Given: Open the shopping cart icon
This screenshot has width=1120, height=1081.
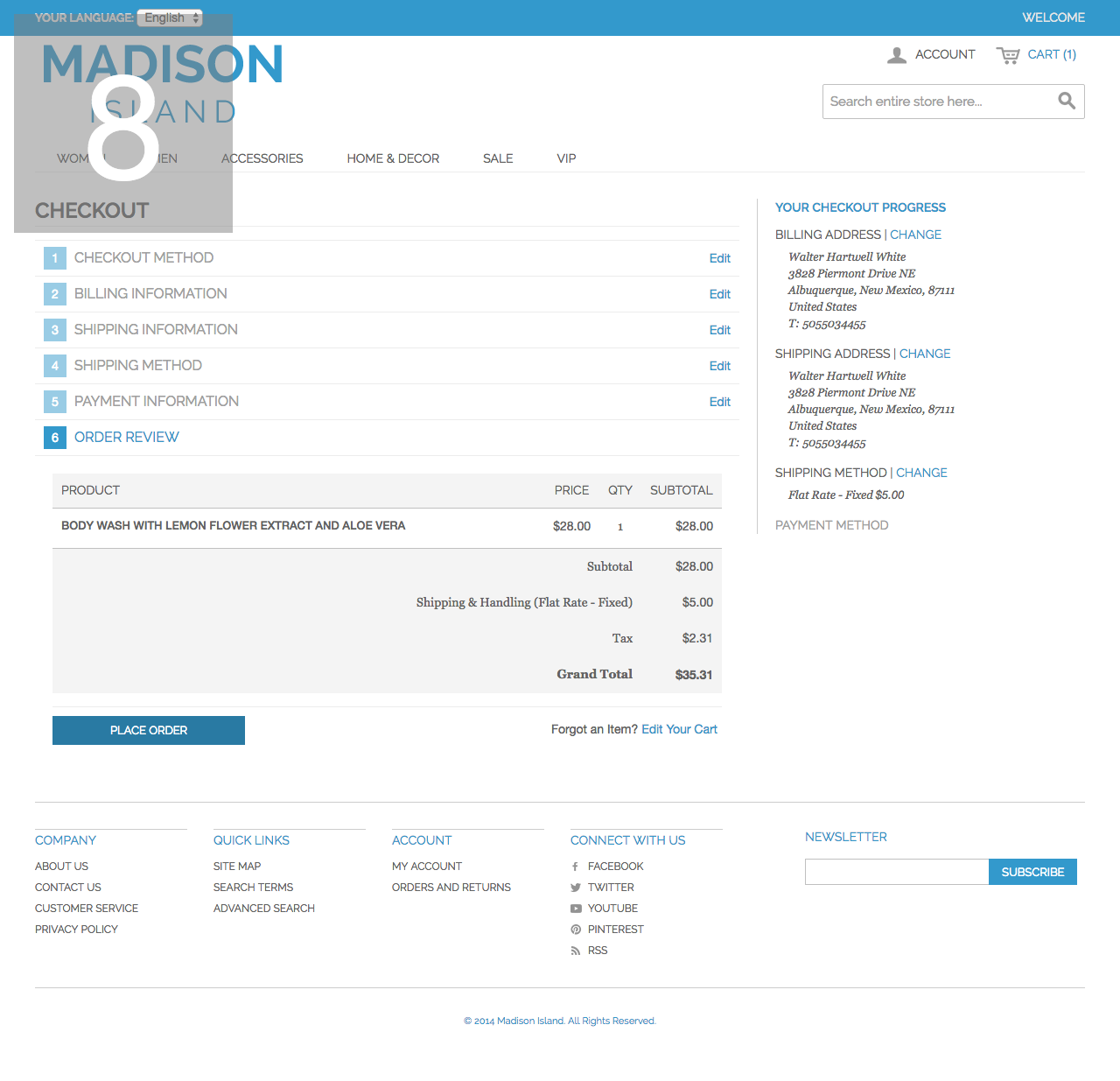Looking at the screenshot, I should 1008,55.
